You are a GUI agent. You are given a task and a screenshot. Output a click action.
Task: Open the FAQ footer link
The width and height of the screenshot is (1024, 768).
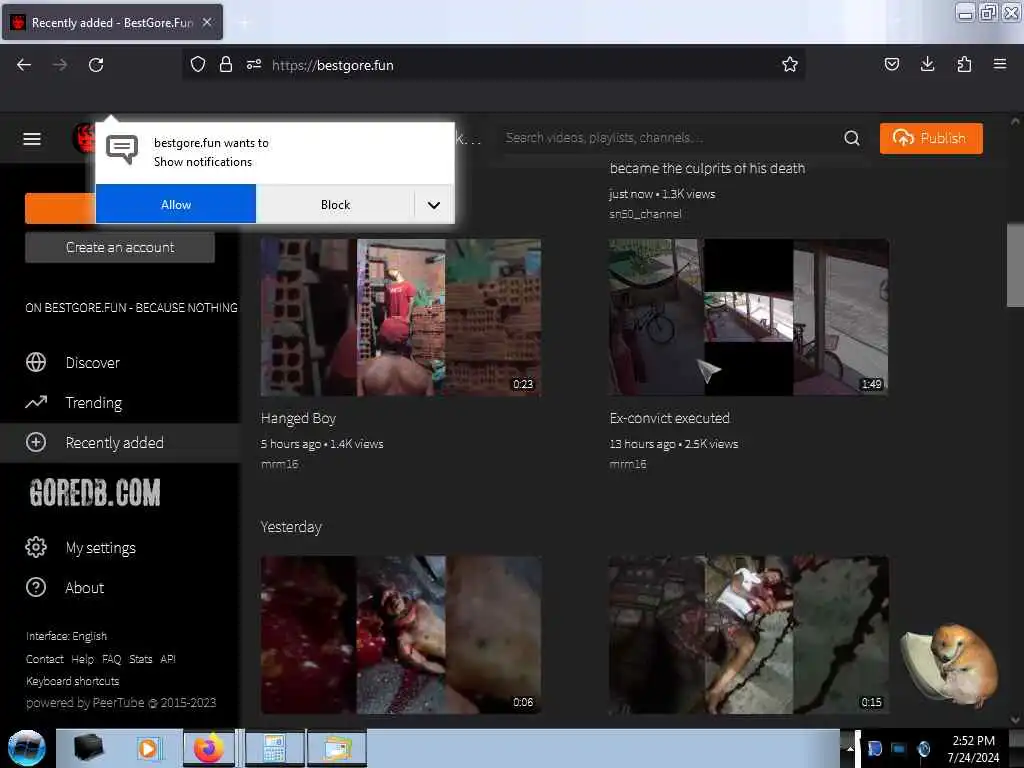tap(112, 659)
